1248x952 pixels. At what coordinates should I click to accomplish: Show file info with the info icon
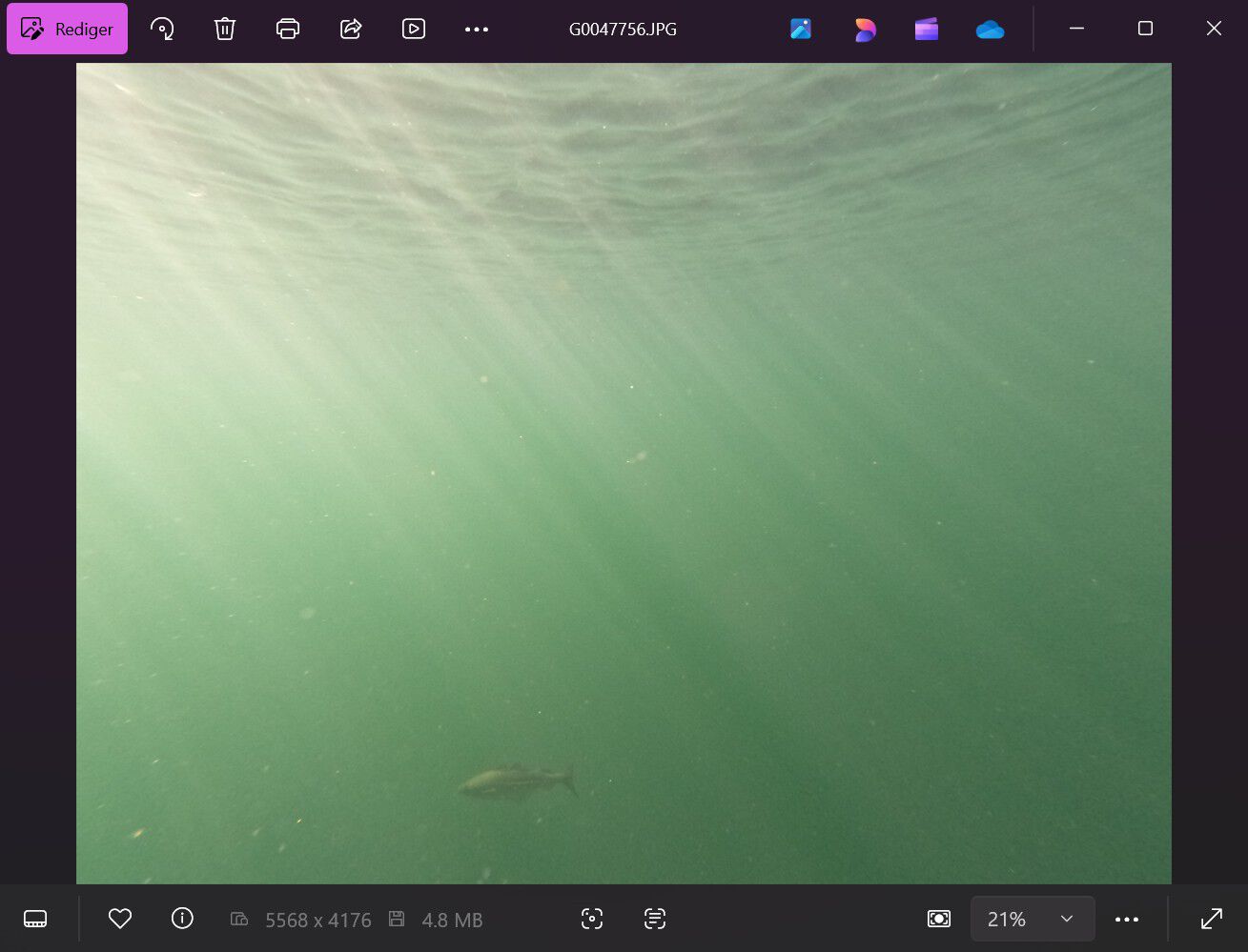pos(182,919)
